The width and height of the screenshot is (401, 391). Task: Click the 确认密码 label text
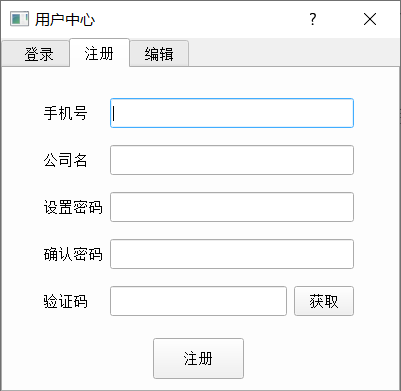tap(73, 254)
